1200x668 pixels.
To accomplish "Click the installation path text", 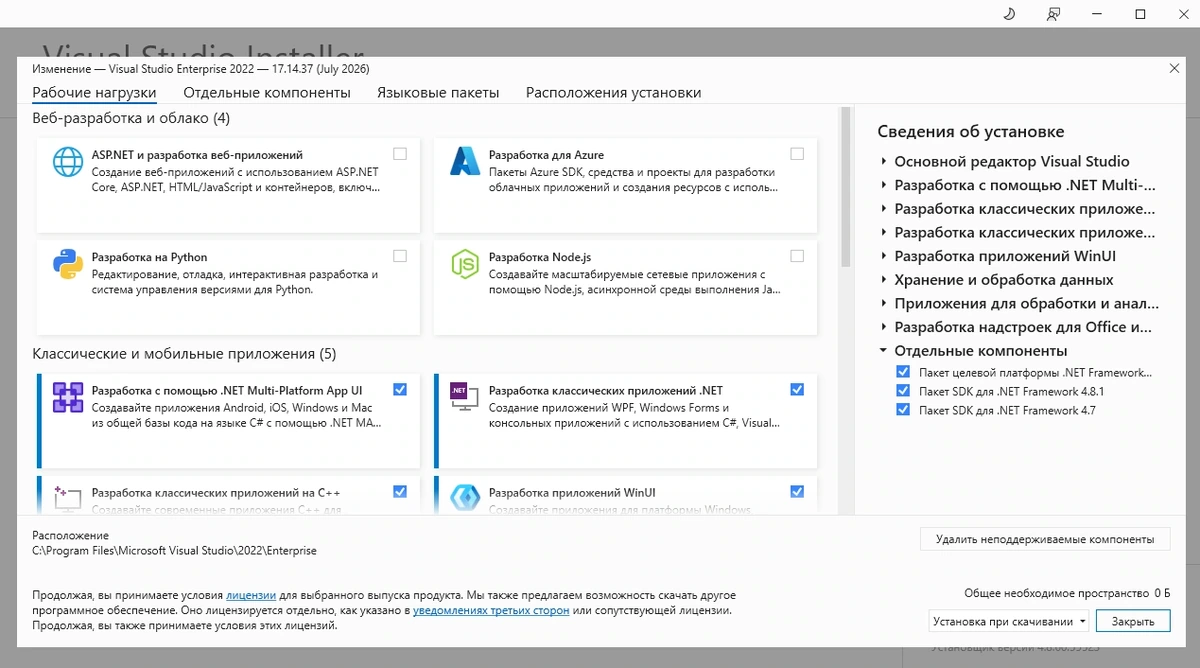I will (175, 550).
